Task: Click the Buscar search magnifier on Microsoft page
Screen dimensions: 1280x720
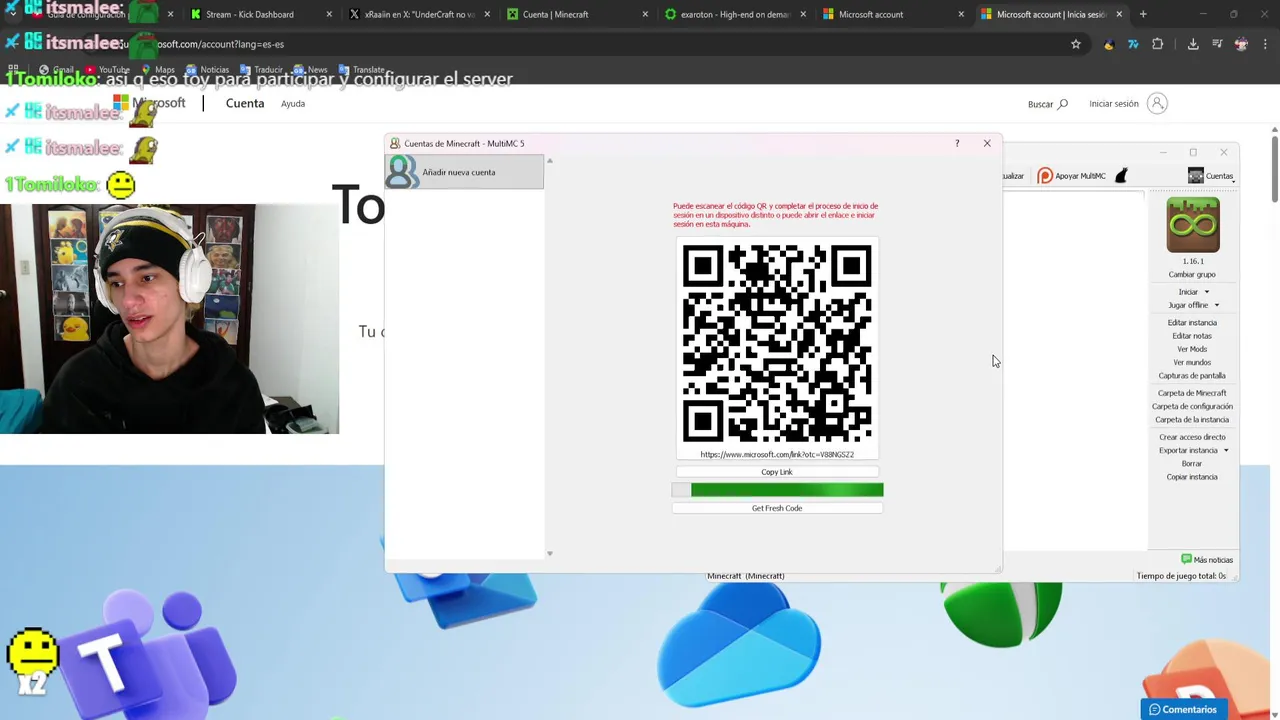Action: point(1063,104)
